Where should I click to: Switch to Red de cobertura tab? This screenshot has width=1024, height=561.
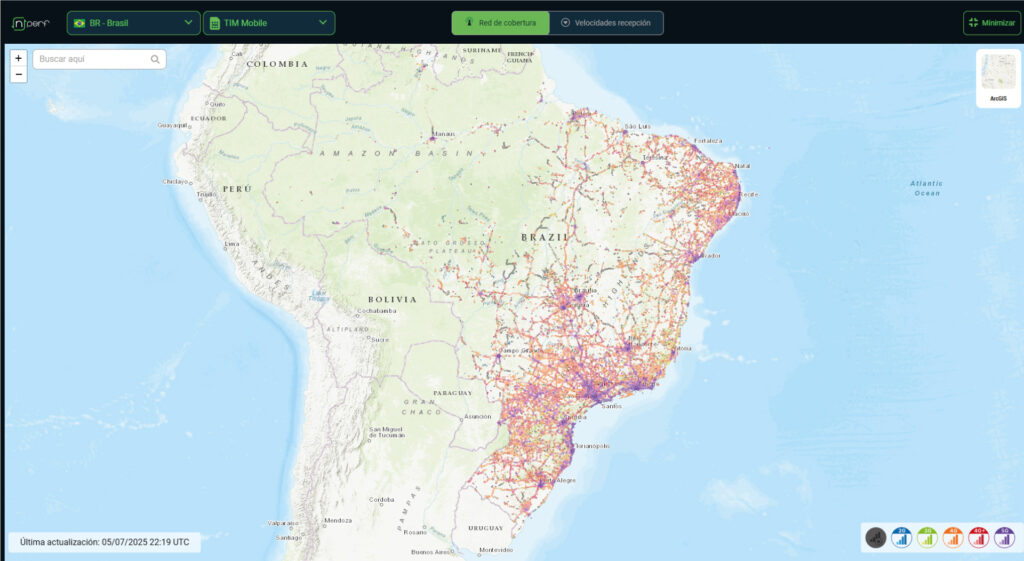pos(500,23)
